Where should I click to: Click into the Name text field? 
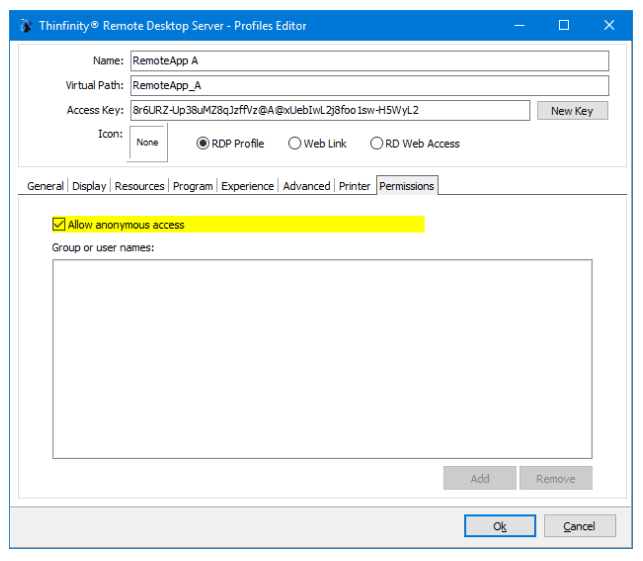coord(368,61)
